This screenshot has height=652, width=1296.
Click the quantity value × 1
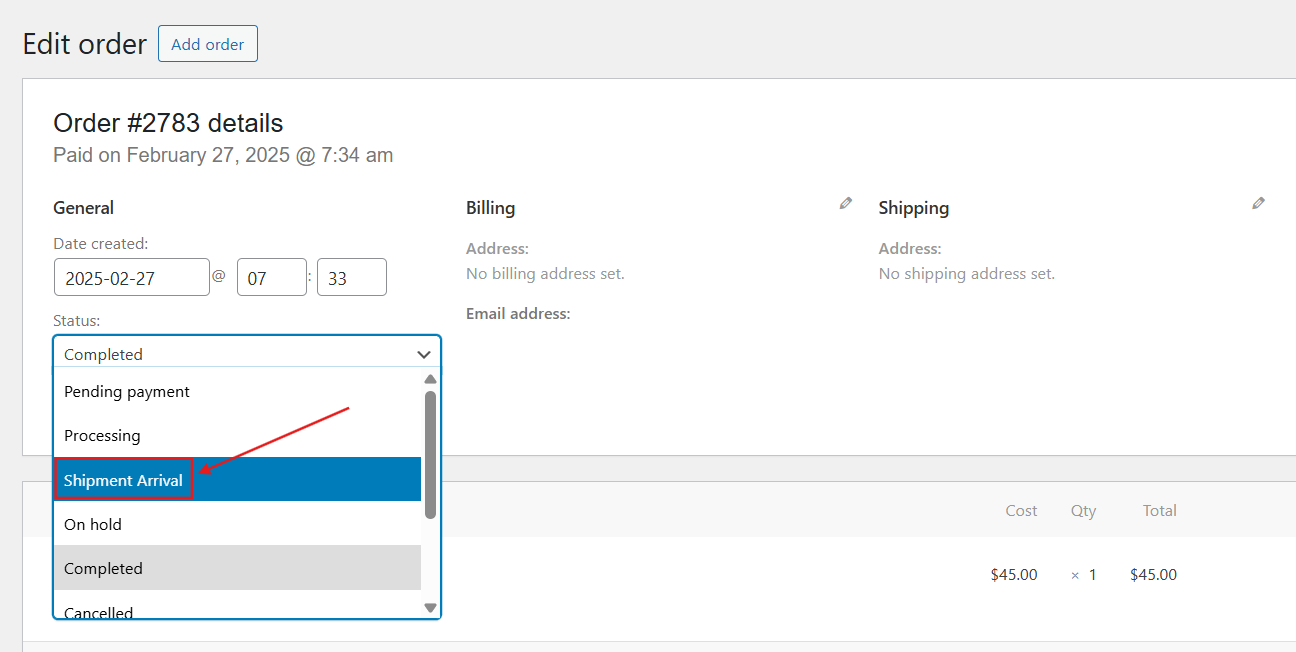1084,575
